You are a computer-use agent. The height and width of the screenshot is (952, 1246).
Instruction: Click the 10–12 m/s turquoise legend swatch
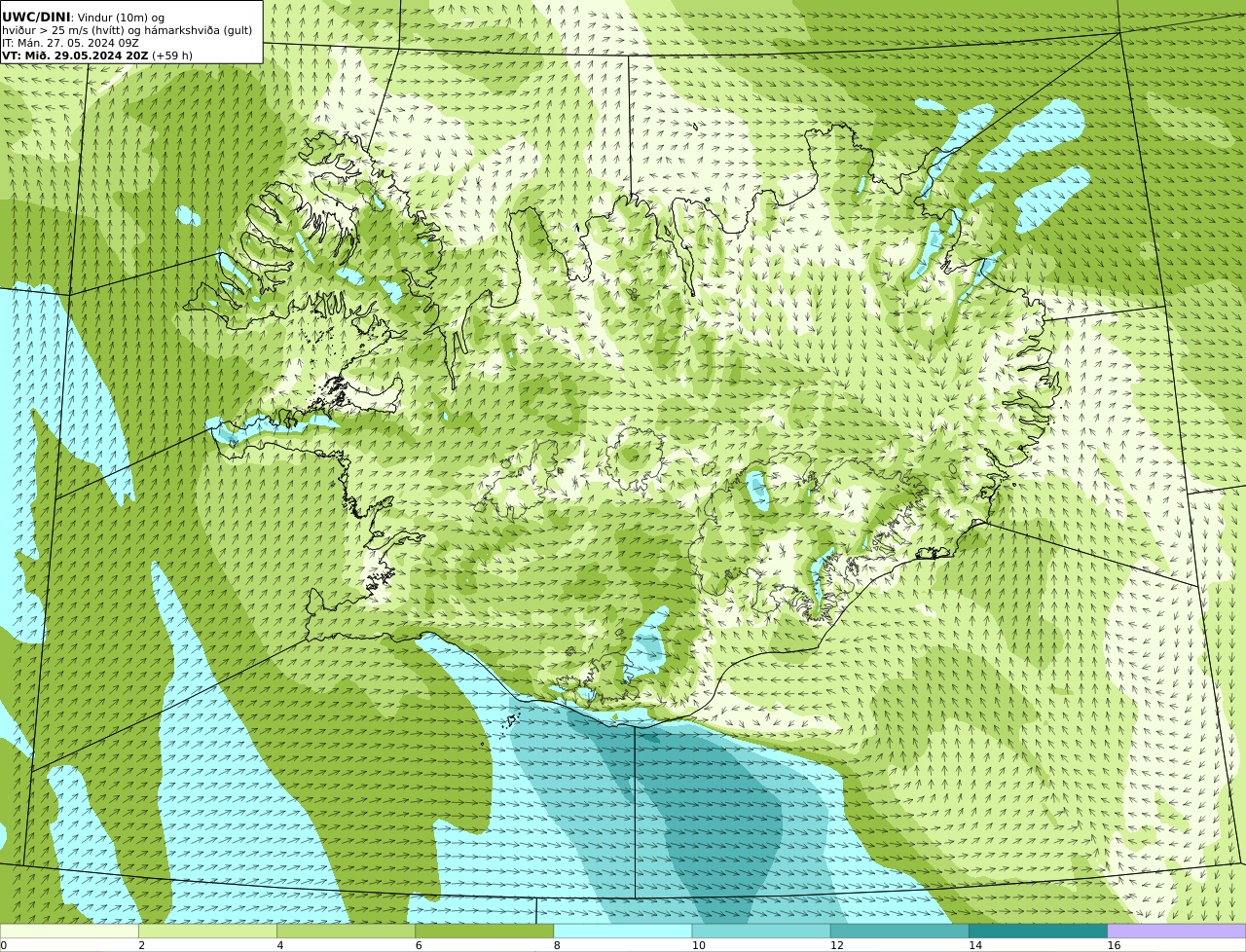pos(761,932)
